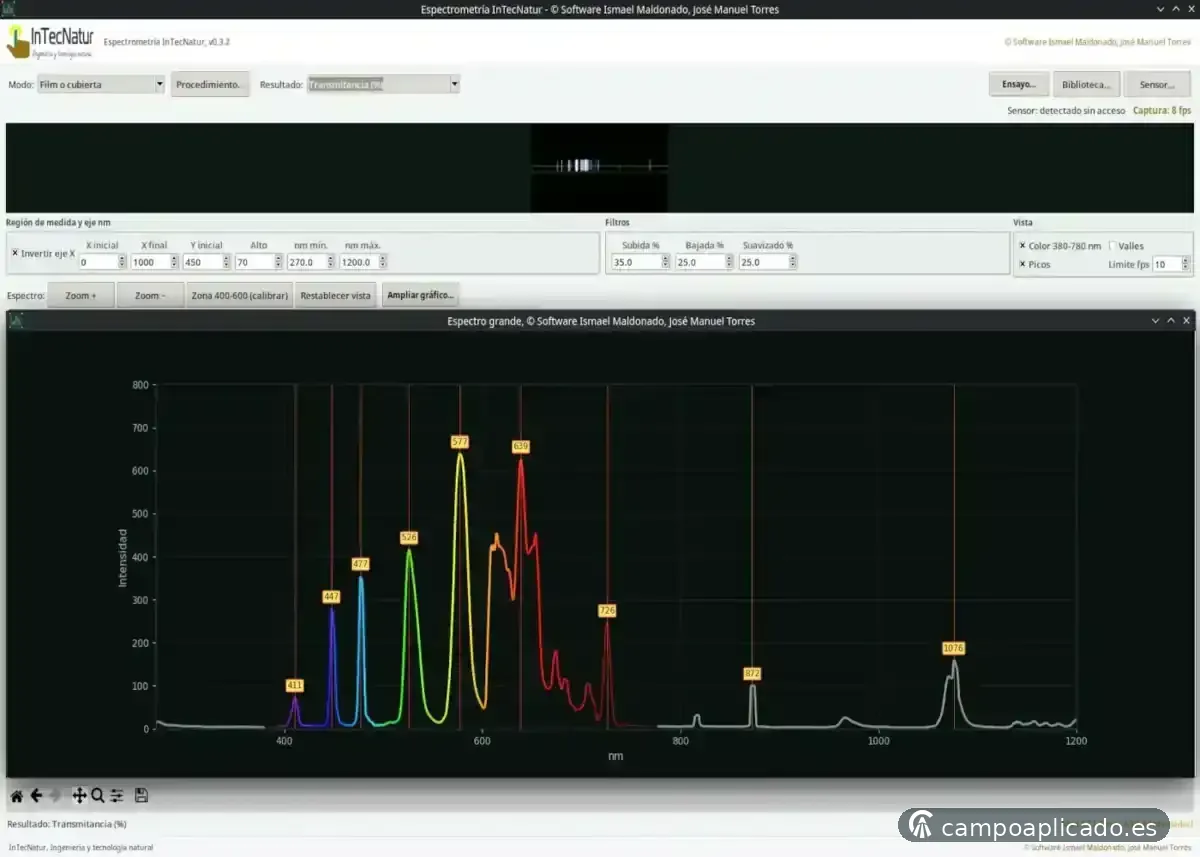Adjust the Limite fps spin box
The image size is (1200, 857).
pyautogui.click(x=1172, y=264)
